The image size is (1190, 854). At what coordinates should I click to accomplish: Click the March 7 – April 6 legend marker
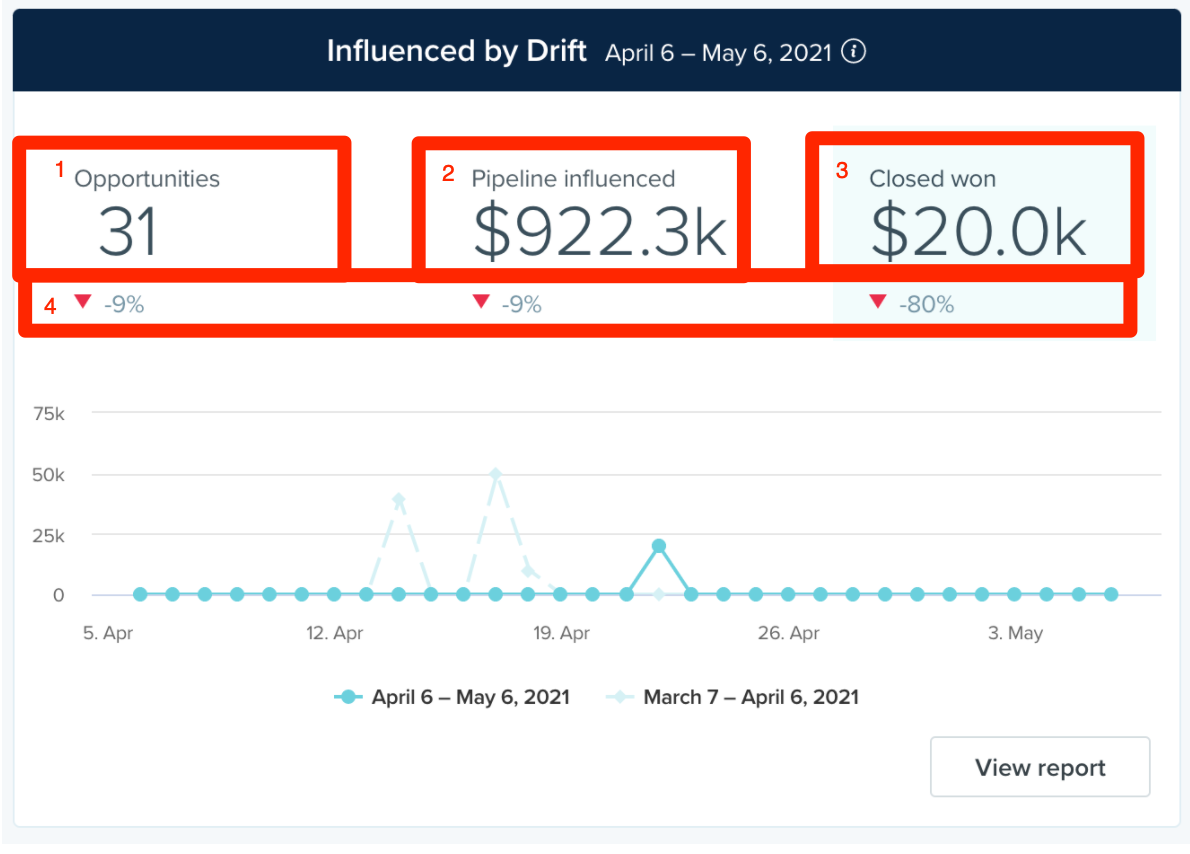click(620, 697)
